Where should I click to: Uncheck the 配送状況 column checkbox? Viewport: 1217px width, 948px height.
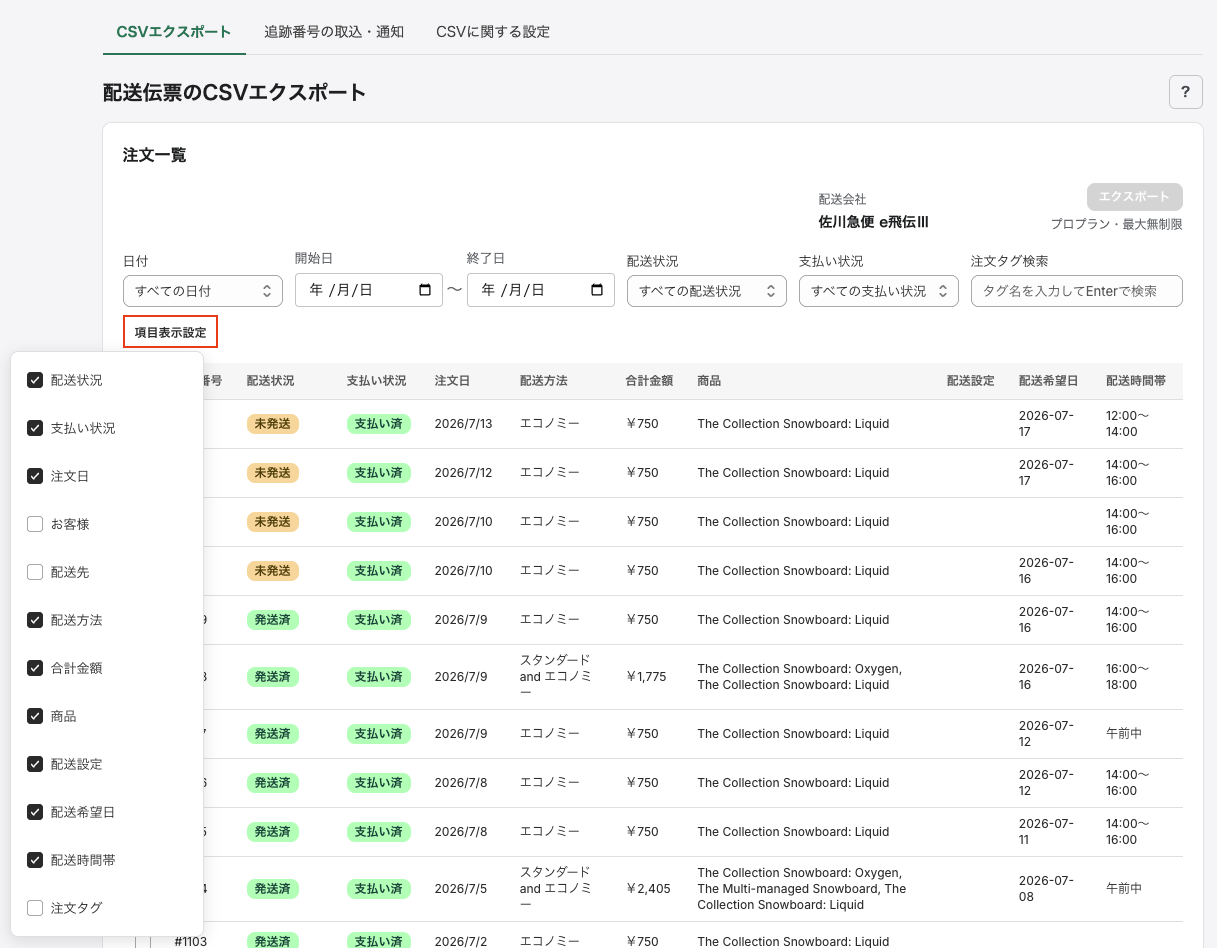[35, 380]
